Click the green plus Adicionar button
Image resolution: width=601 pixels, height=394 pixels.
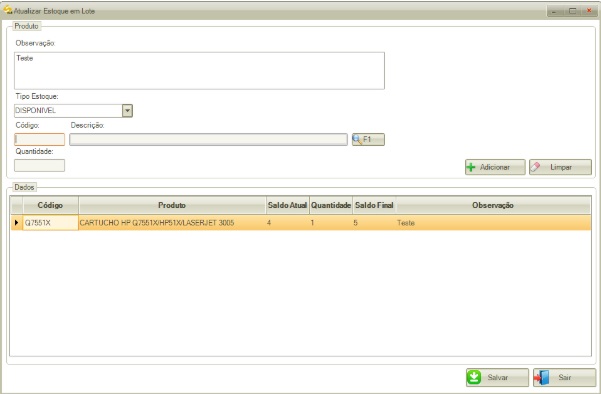tap(495, 167)
